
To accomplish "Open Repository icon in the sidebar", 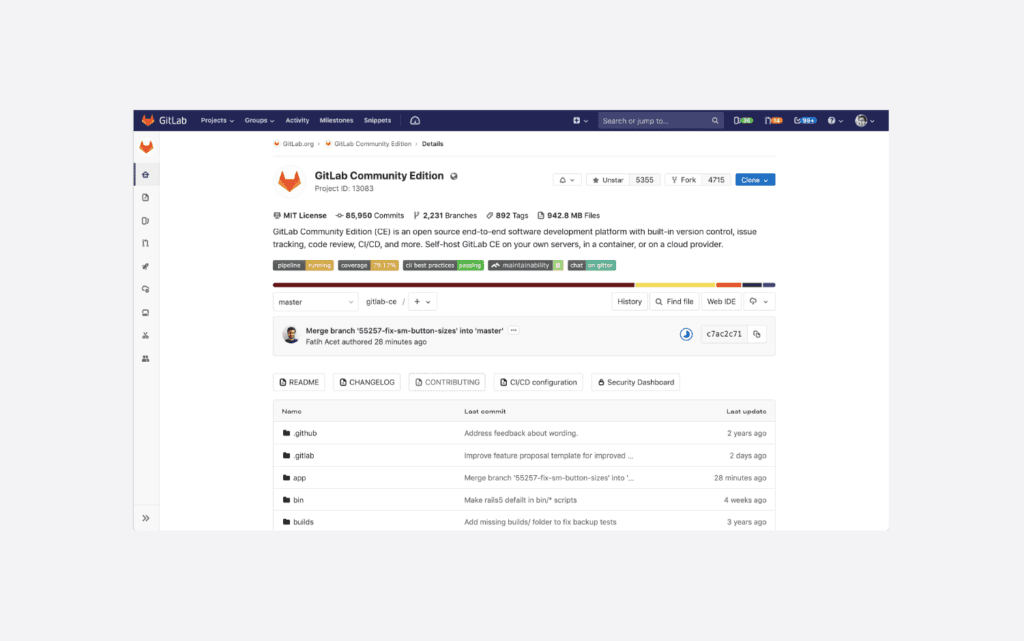I will point(146,198).
